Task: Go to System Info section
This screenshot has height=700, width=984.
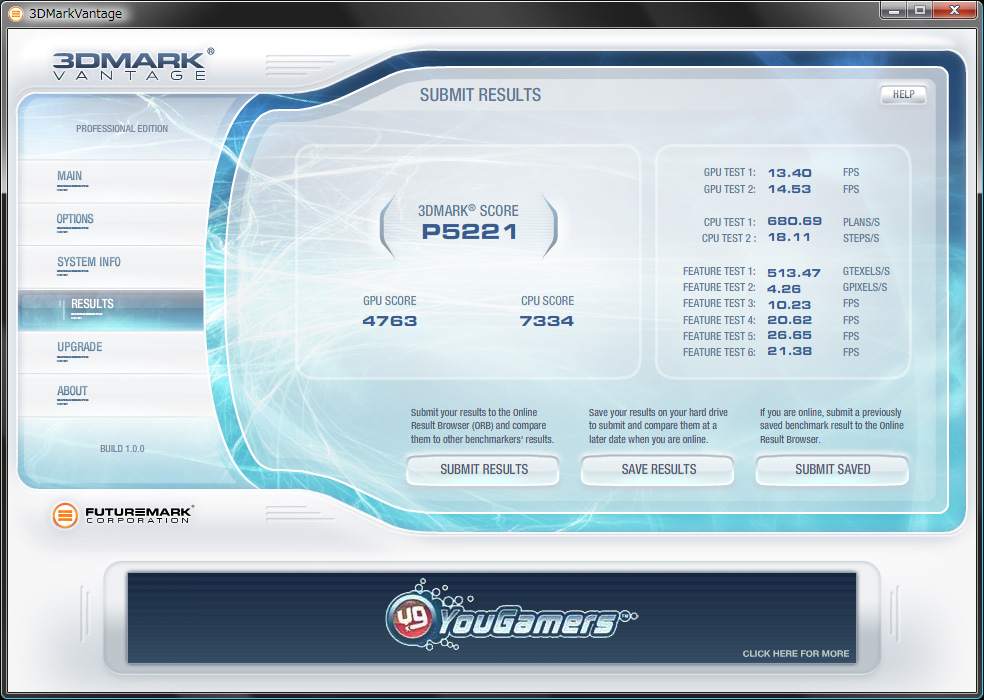Action: (x=110, y=267)
